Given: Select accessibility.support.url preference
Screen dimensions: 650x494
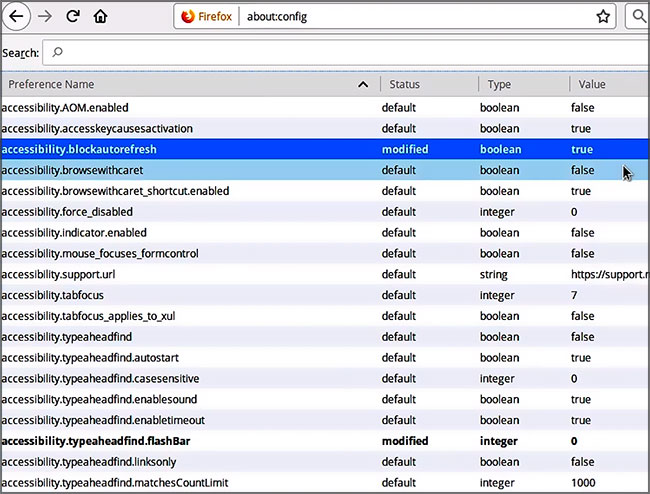Looking at the screenshot, I should pos(325,274).
